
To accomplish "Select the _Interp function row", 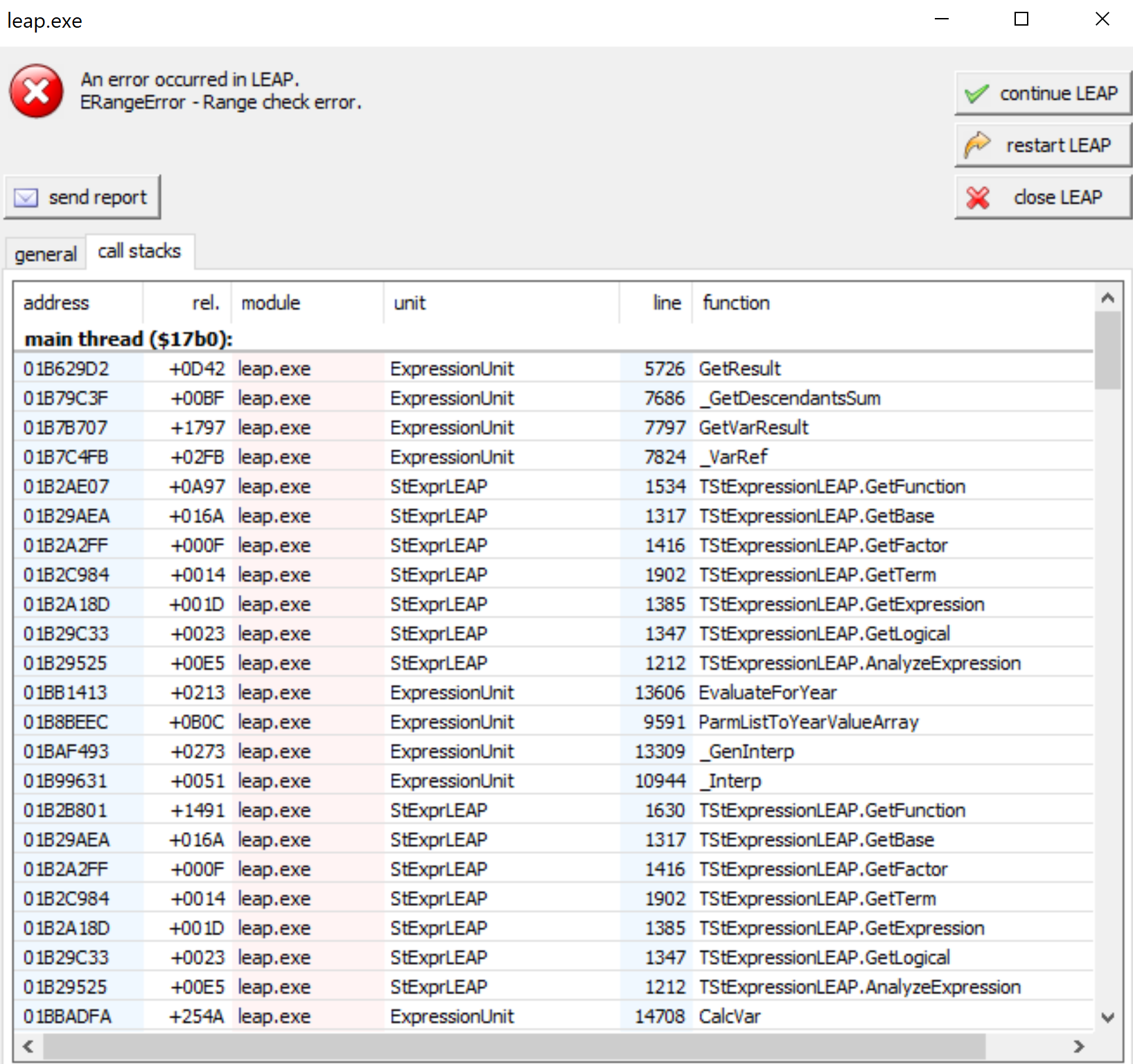I will click(x=553, y=781).
